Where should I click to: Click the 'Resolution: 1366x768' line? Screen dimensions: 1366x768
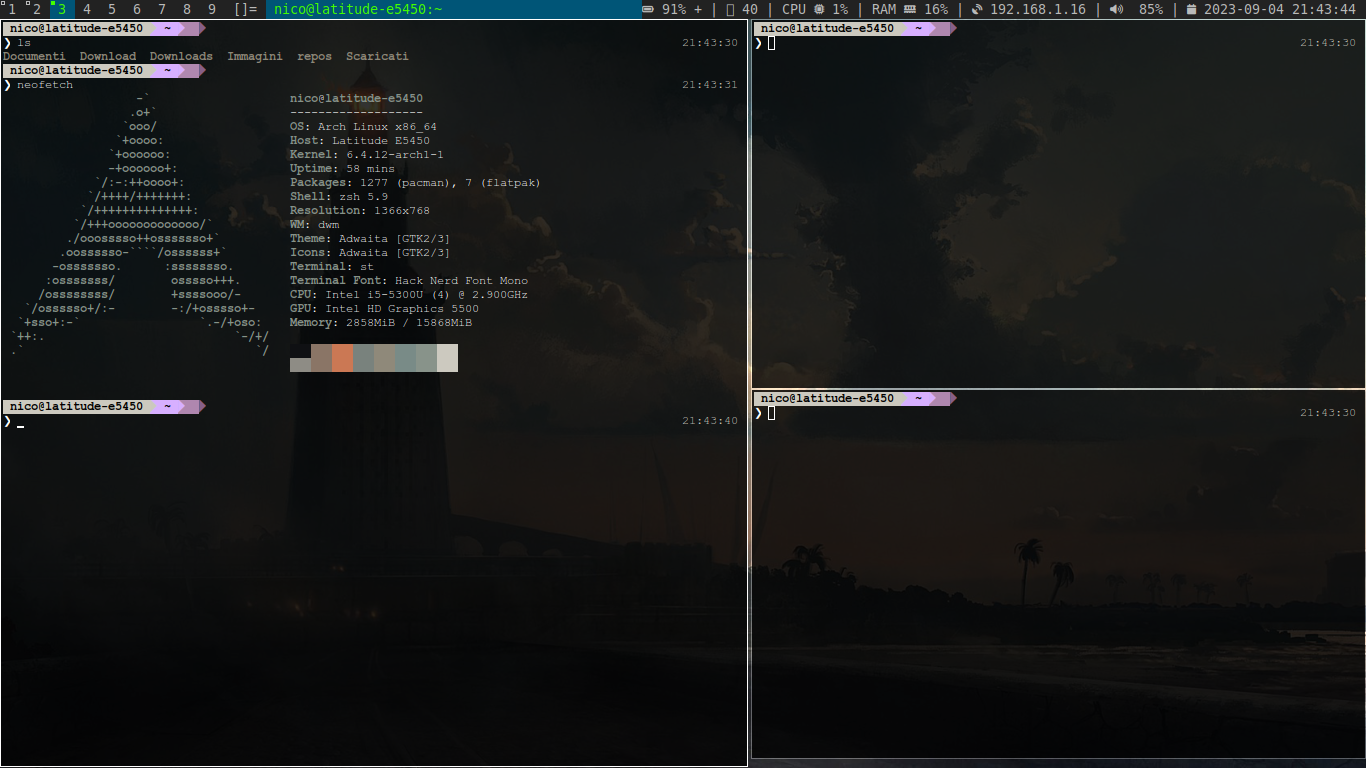pos(360,211)
